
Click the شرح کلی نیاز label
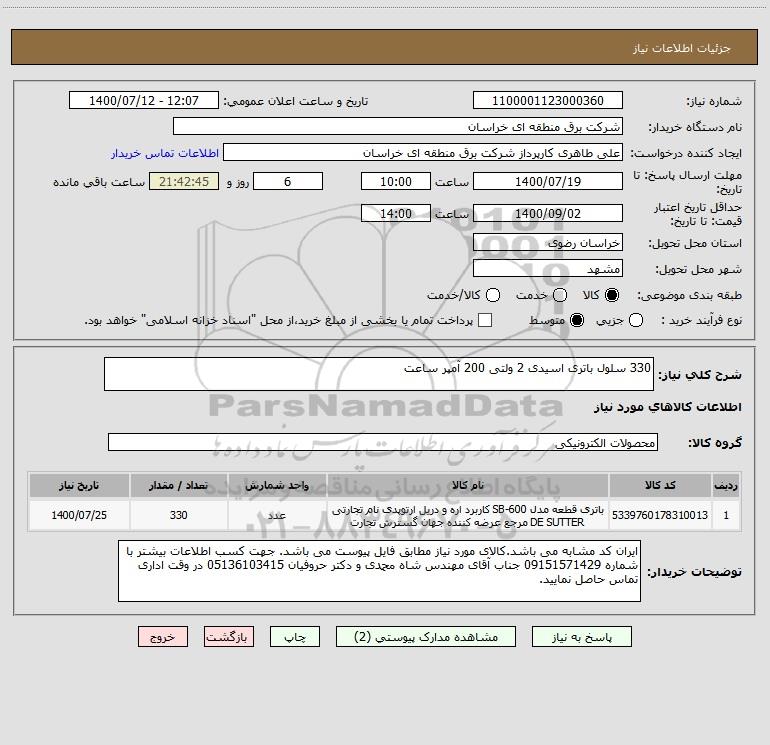click(700, 375)
